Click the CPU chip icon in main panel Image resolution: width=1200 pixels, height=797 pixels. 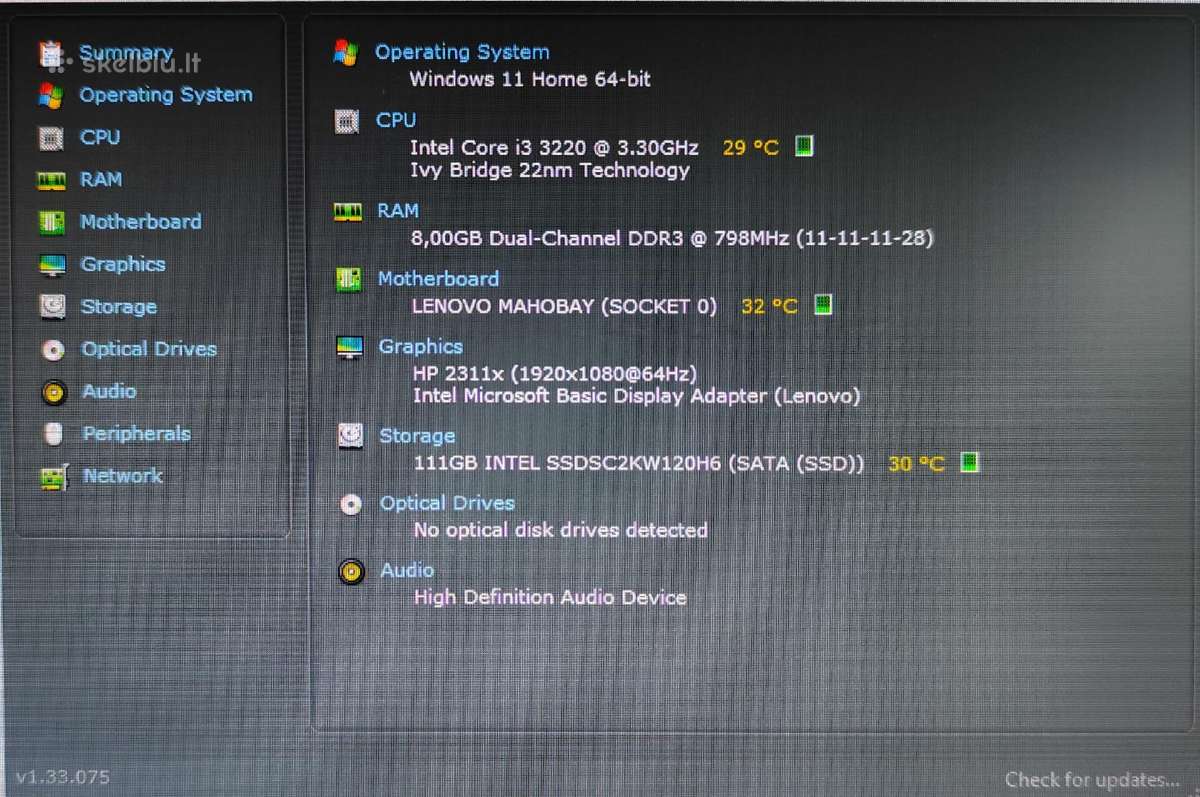tap(347, 121)
